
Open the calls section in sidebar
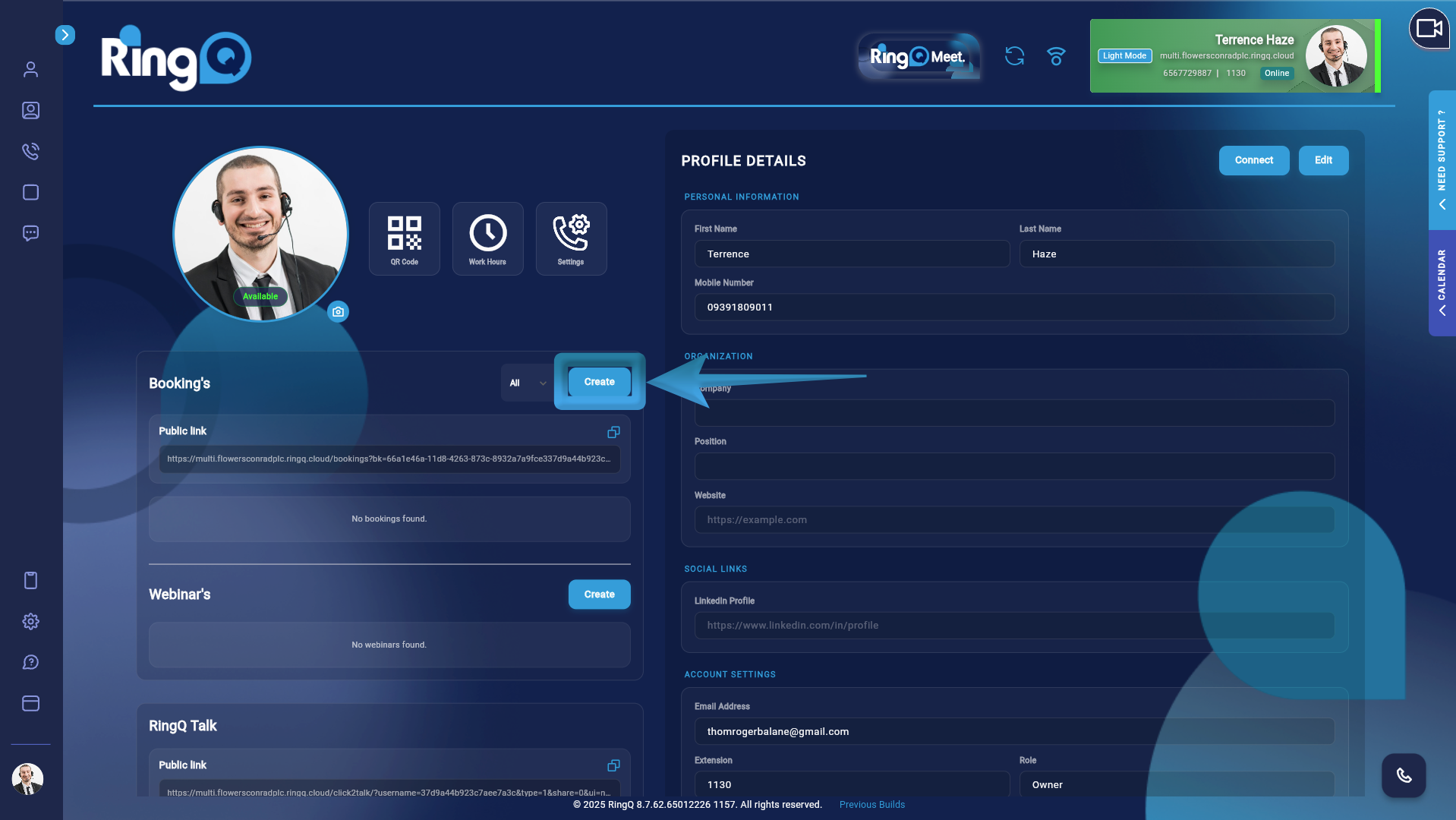30,151
